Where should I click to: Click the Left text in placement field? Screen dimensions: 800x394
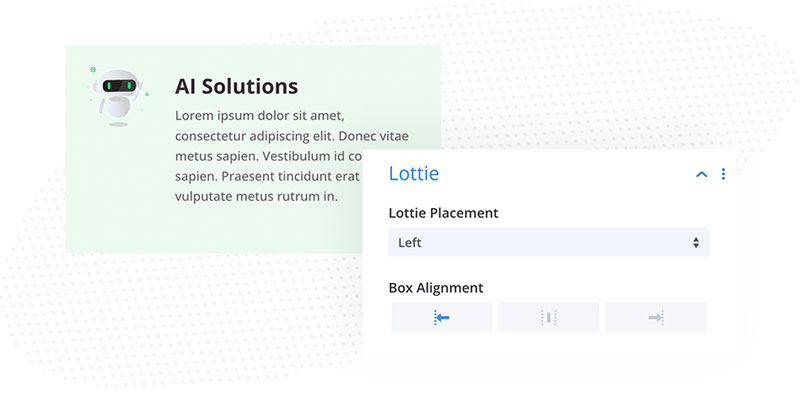410,242
